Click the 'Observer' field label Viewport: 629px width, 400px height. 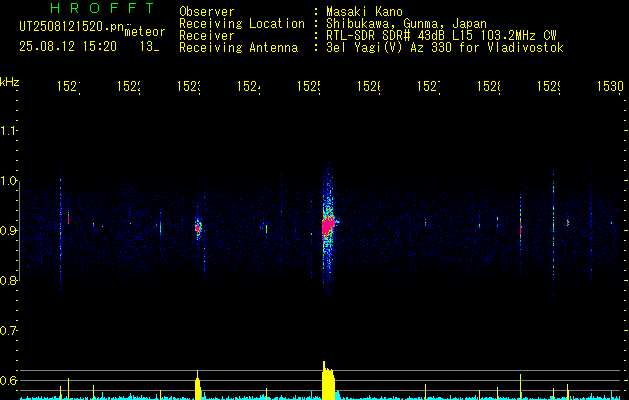coord(207,12)
